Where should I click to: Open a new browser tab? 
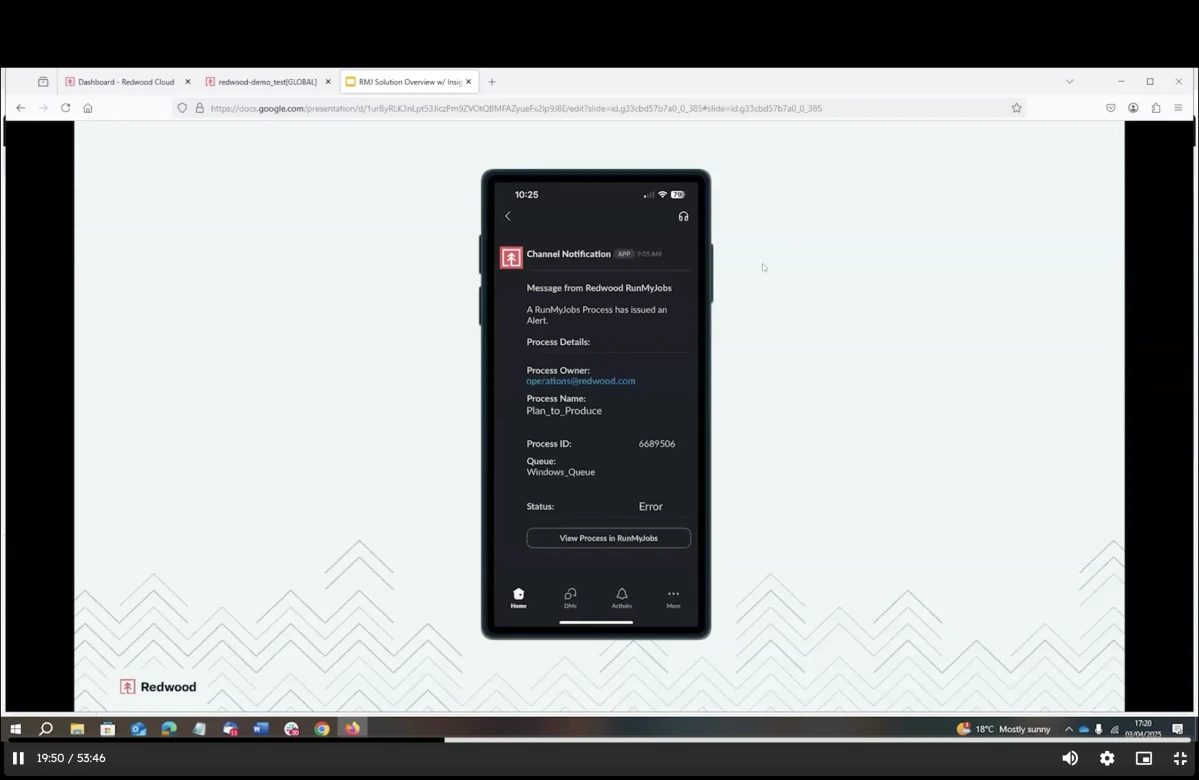click(x=492, y=82)
